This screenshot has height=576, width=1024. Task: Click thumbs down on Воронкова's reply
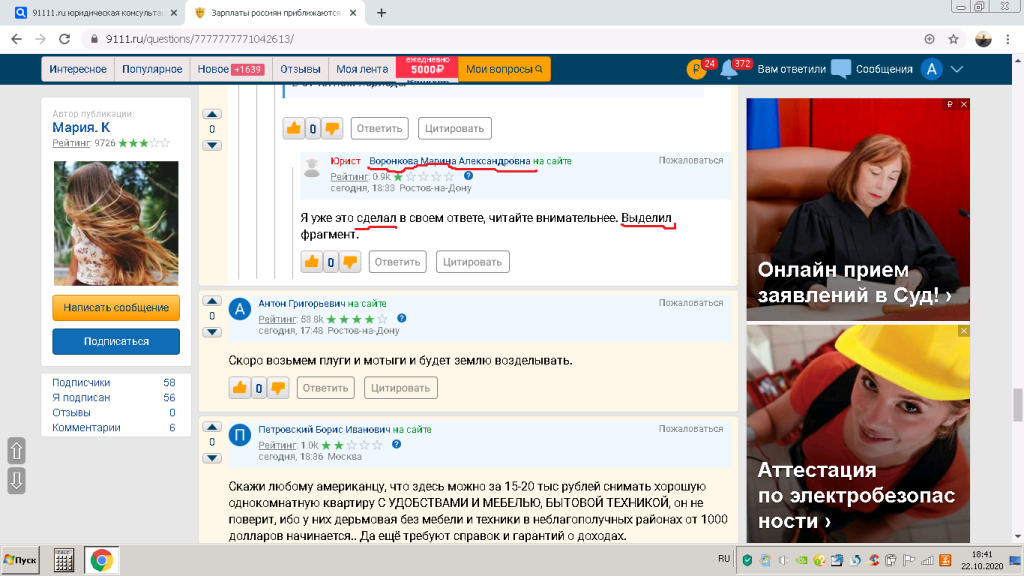point(350,262)
